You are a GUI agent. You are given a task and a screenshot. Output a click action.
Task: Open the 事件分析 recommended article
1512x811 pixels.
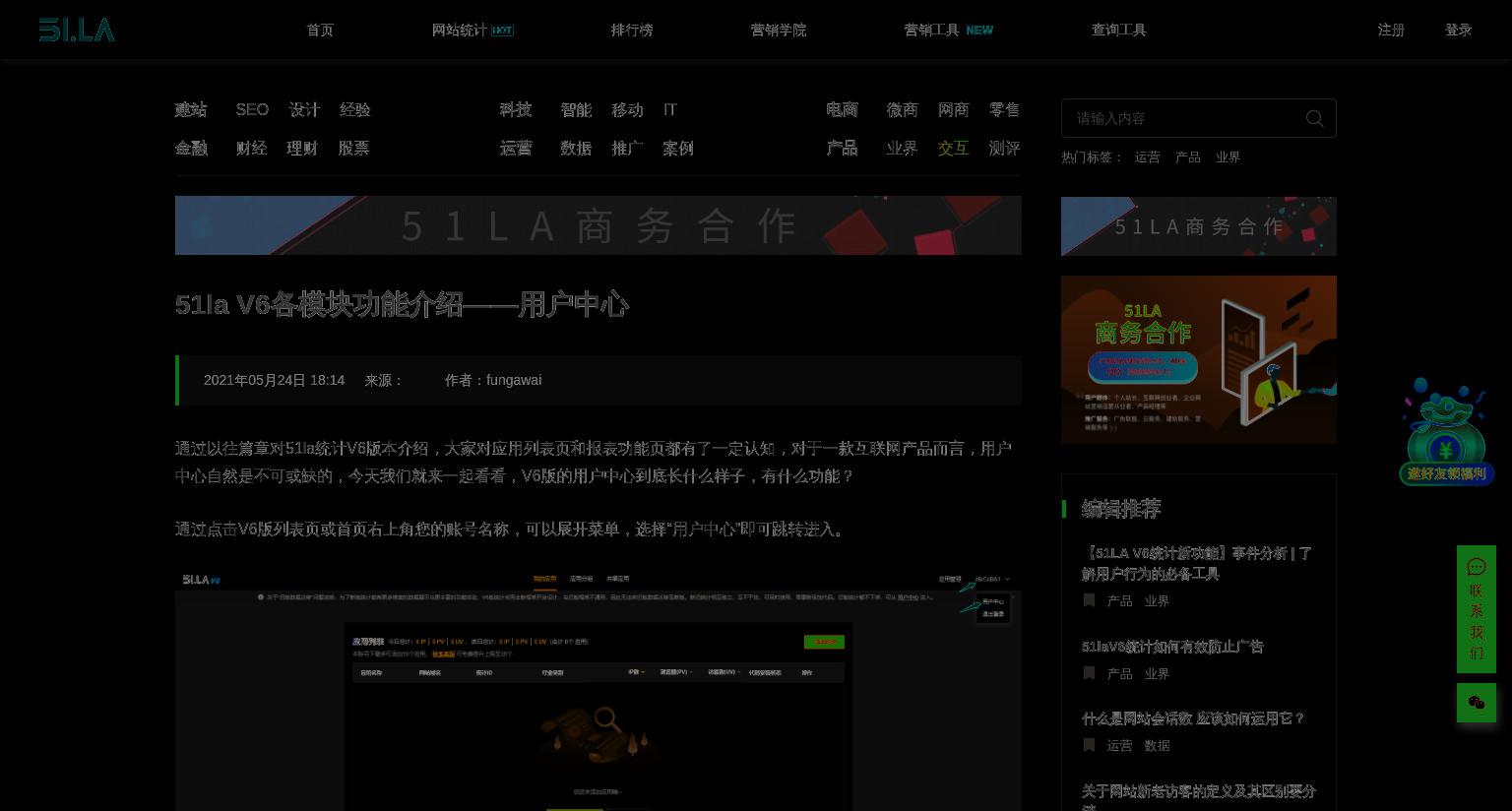tap(1197, 563)
